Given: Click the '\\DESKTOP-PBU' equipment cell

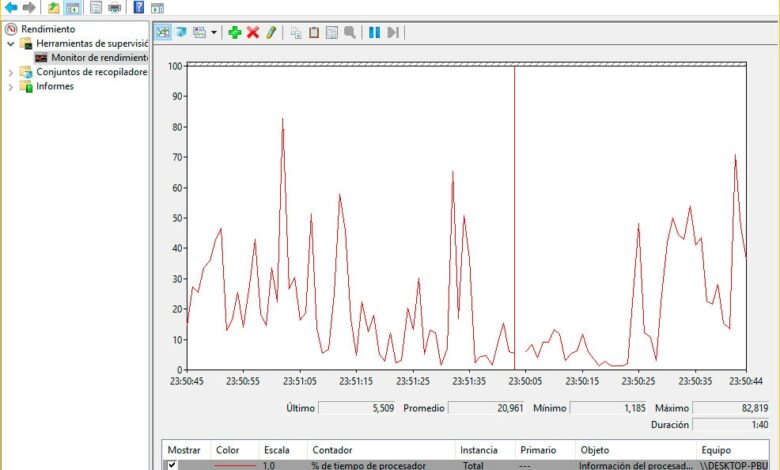Looking at the screenshot, I should pyautogui.click(x=733, y=466).
